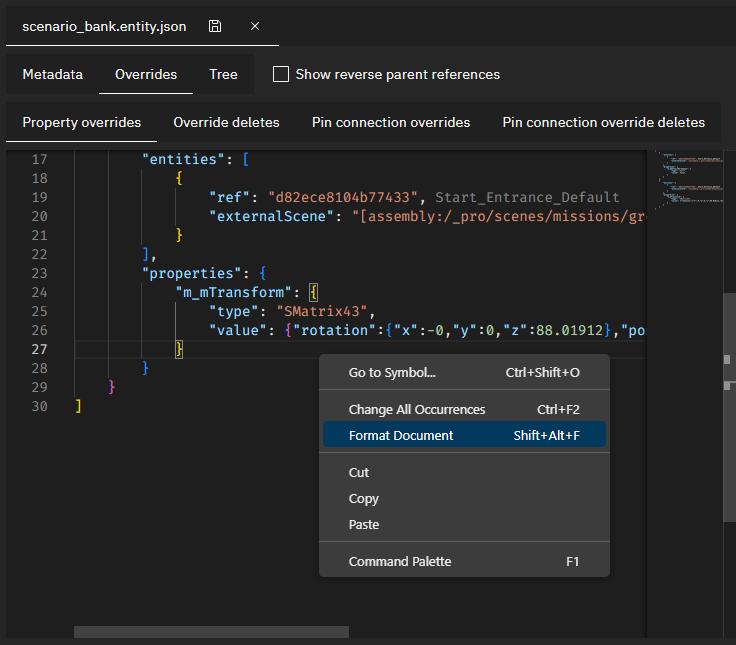Viewport: 736px width, 645px height.
Task: Click the closing bracket on line 30
Action: pyautogui.click(x=78, y=406)
